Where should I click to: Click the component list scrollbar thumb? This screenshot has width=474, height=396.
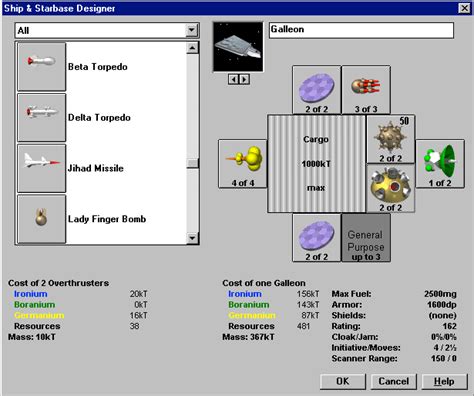[192, 163]
